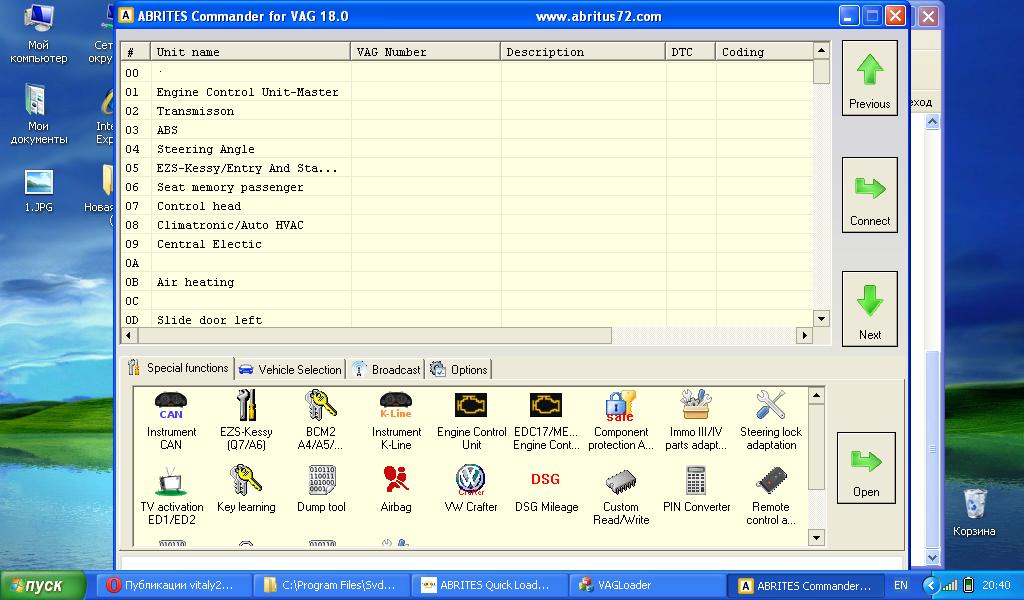Open the Instrument CAN special function
The image size is (1024, 600).
click(x=171, y=421)
